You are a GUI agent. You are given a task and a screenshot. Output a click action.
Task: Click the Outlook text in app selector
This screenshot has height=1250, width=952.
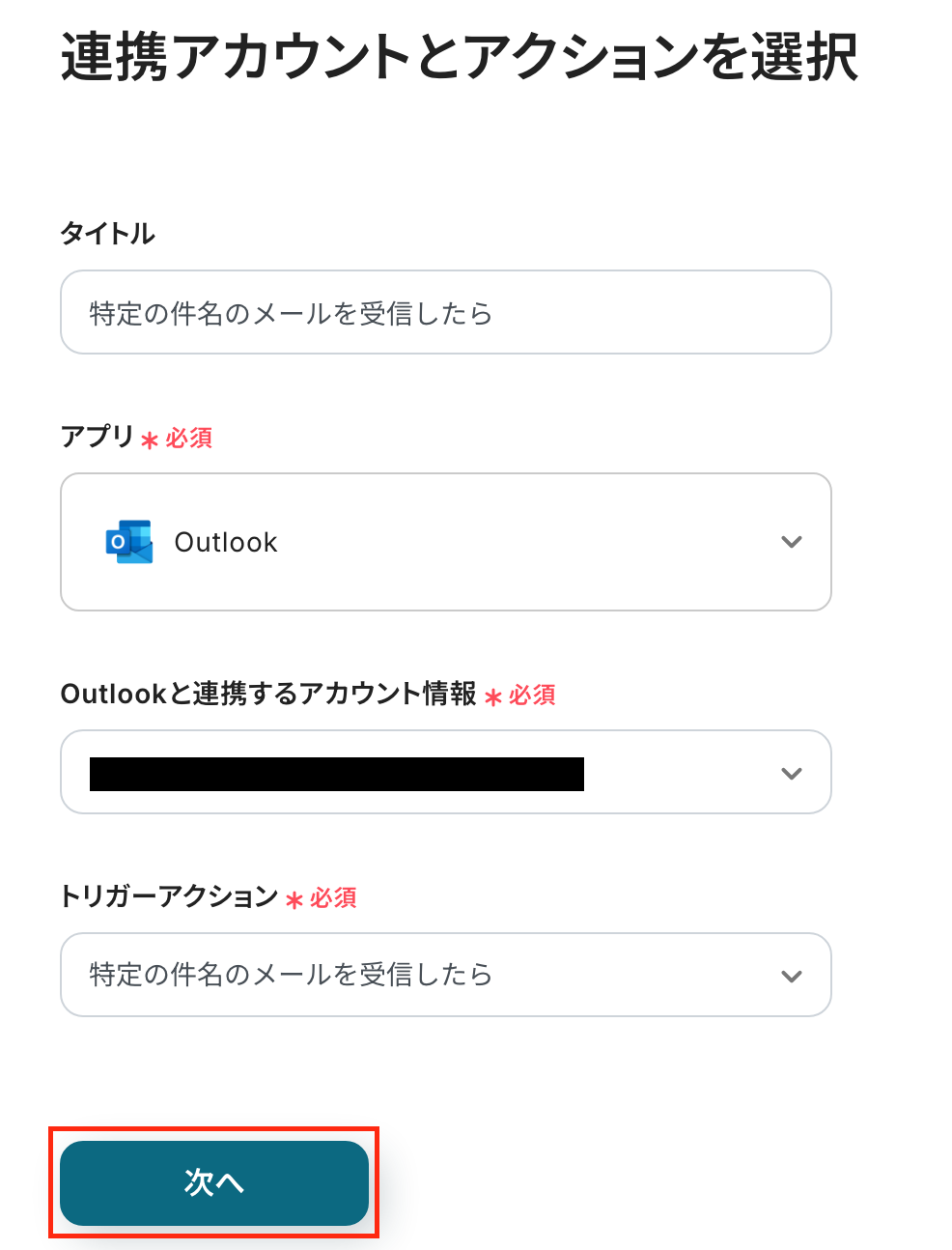click(x=226, y=543)
